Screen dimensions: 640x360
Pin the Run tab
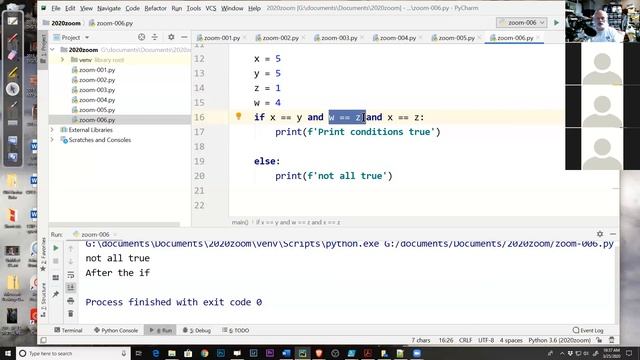click(x=56, y=294)
